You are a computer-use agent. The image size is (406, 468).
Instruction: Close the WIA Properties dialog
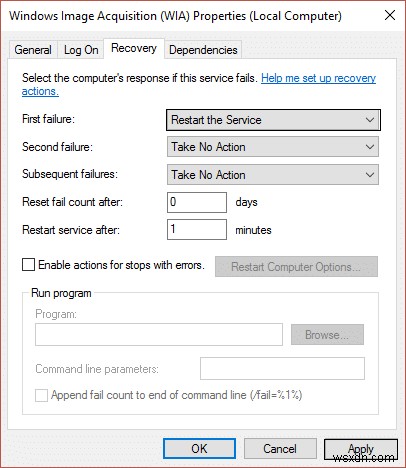click(x=390, y=15)
